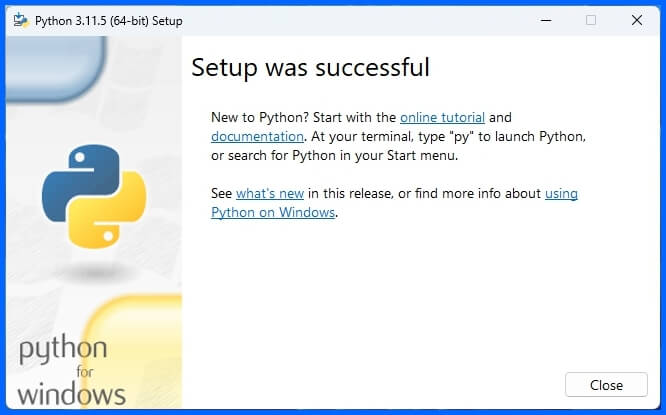Click the Close button
Screen dimensions: 666x415
pos(606,385)
